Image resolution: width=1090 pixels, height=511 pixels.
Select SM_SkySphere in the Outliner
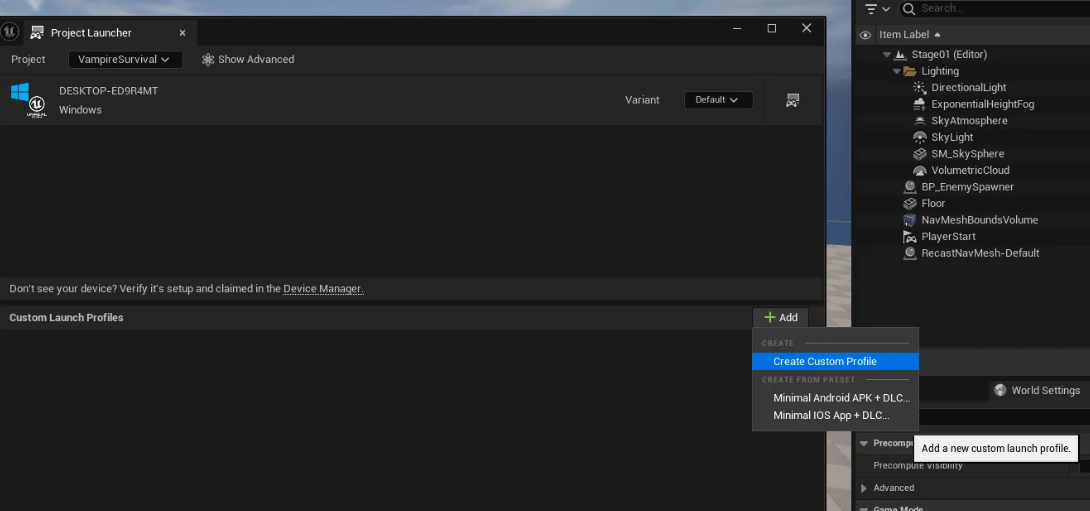pos(968,154)
